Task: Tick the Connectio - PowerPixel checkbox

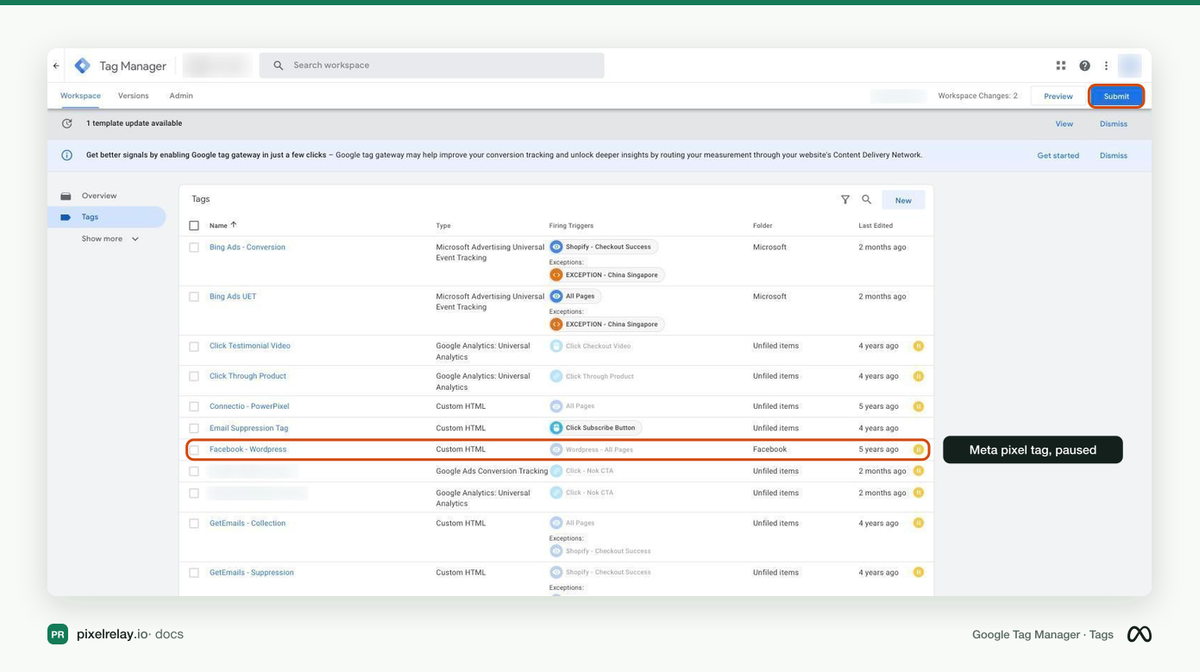Action: tap(194, 407)
